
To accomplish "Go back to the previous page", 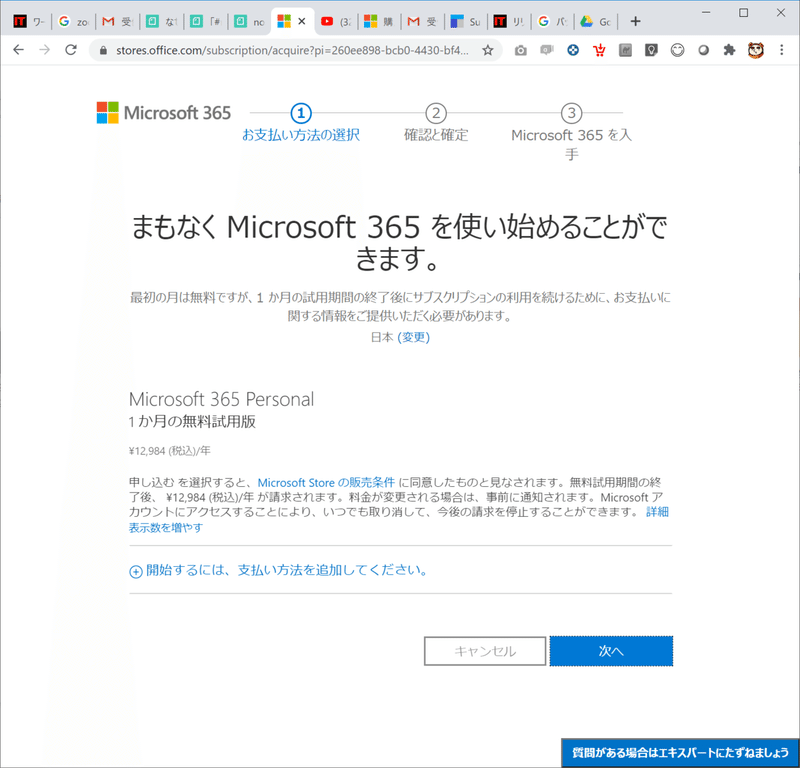I will click(18, 49).
